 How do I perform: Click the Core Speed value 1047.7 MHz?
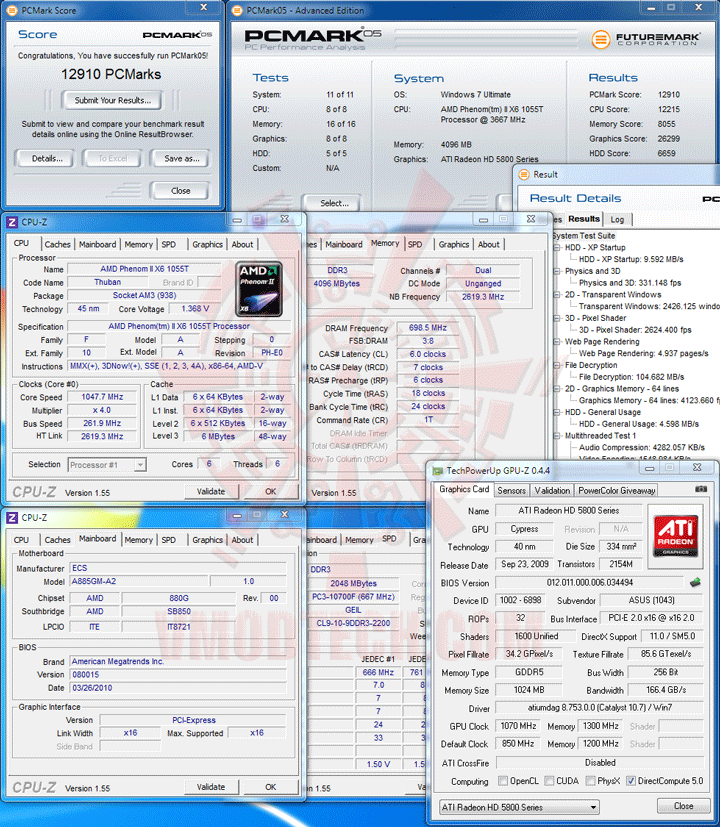coord(102,397)
